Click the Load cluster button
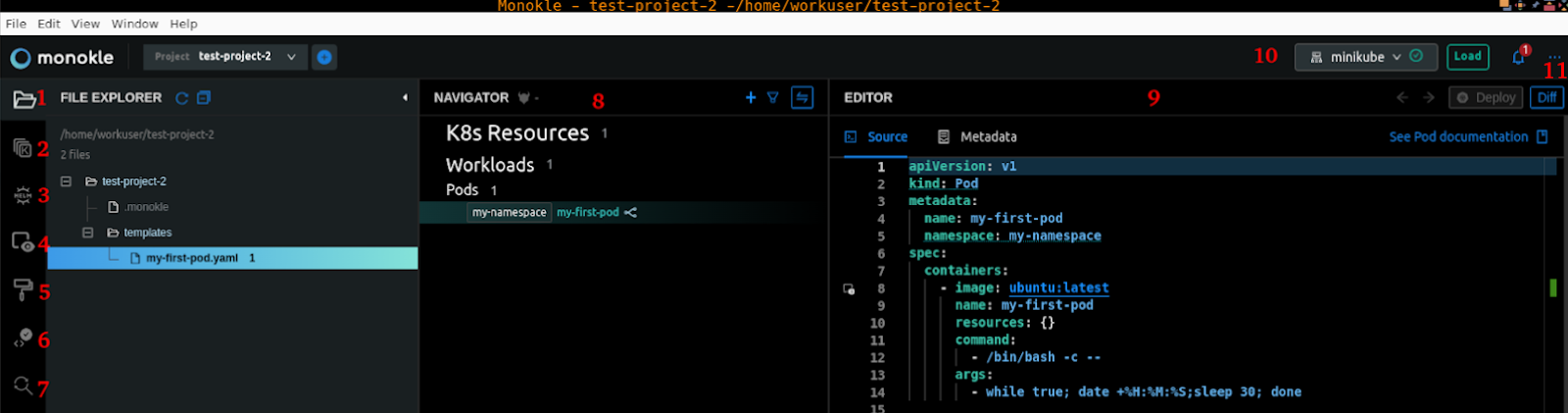Screen dimensions: 1568x413 click(x=1467, y=57)
